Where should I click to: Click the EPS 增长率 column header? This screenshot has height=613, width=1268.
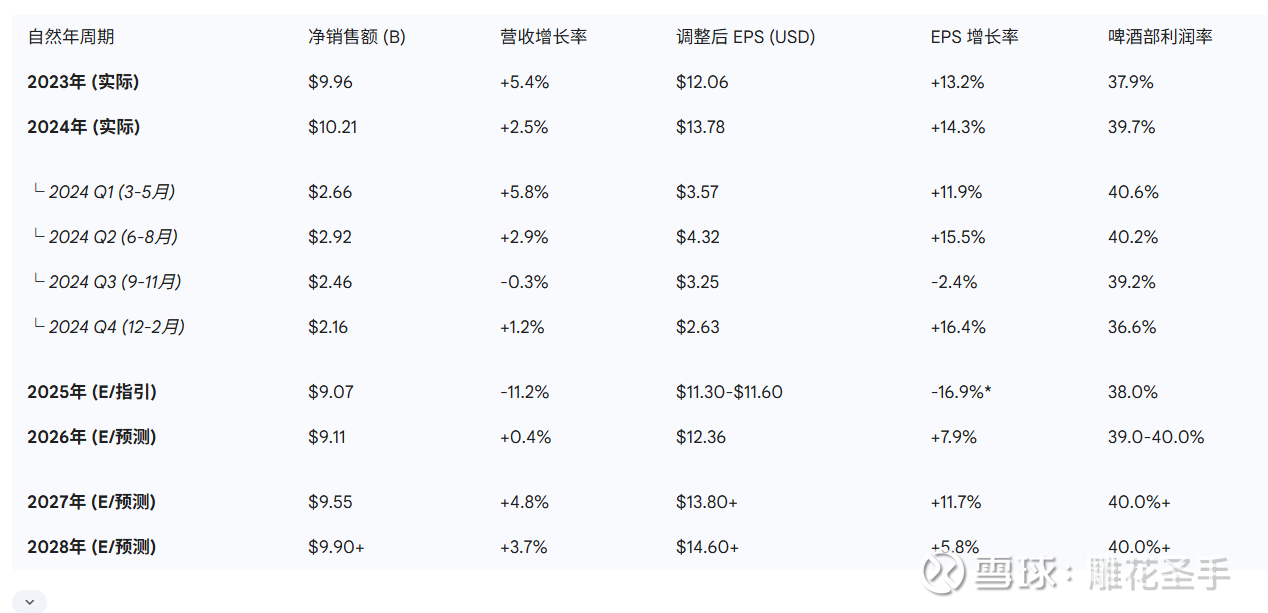coord(974,37)
